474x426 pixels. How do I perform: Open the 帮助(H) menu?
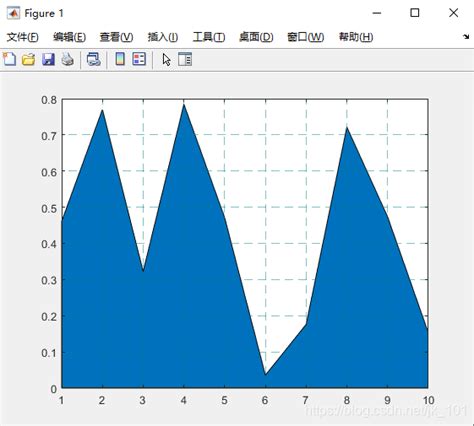click(x=356, y=37)
